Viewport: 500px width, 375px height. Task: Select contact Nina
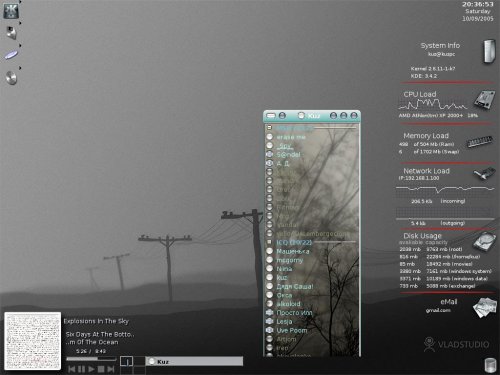[284, 269]
